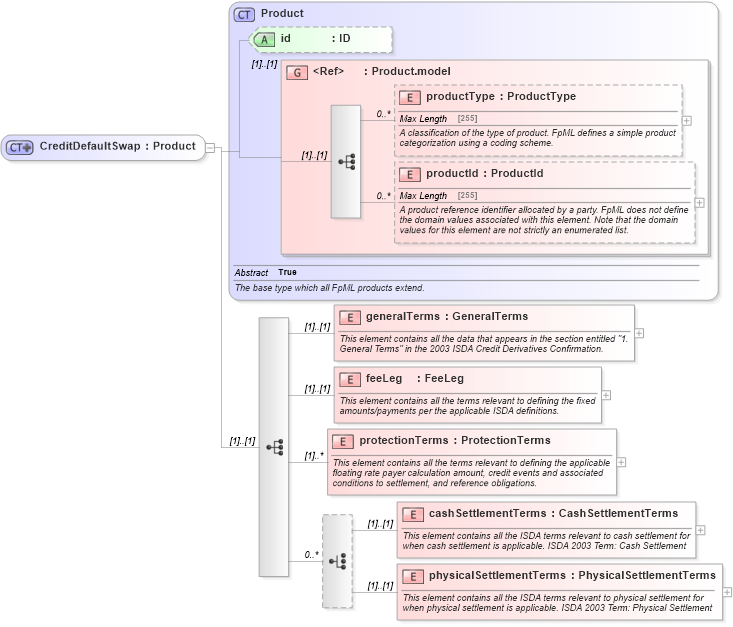The width and height of the screenshot is (733, 627).
Task: Click the protectionTerms description text
Action: pos(471,473)
